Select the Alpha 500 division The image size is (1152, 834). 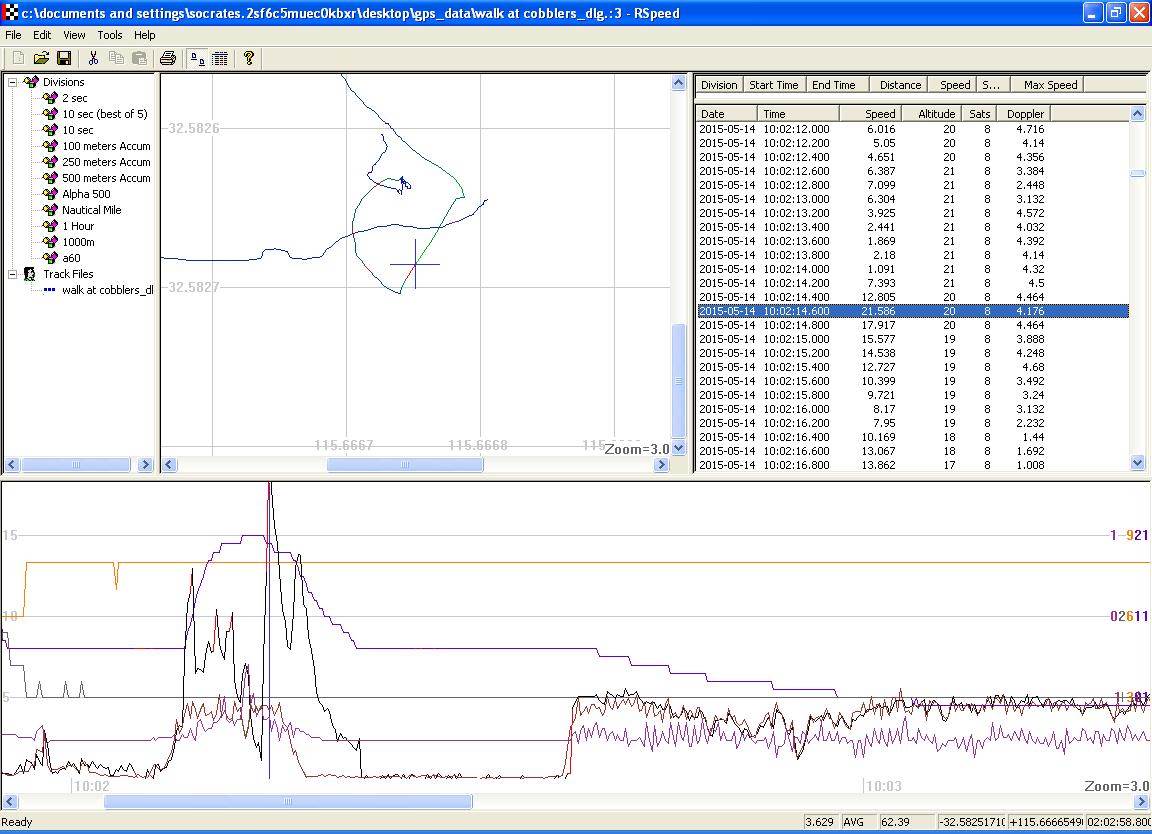(x=86, y=194)
